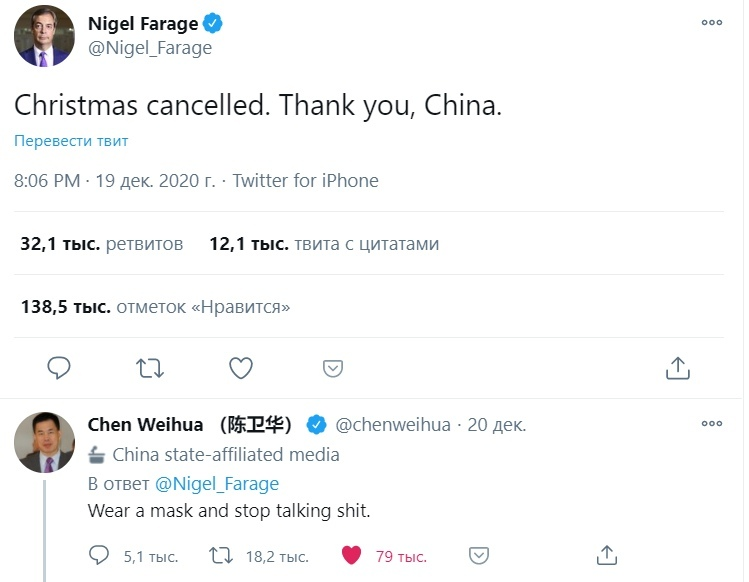Click the @Nigel_Farage mention in reply
Viewport: 749px width, 582px height.
pos(217,484)
